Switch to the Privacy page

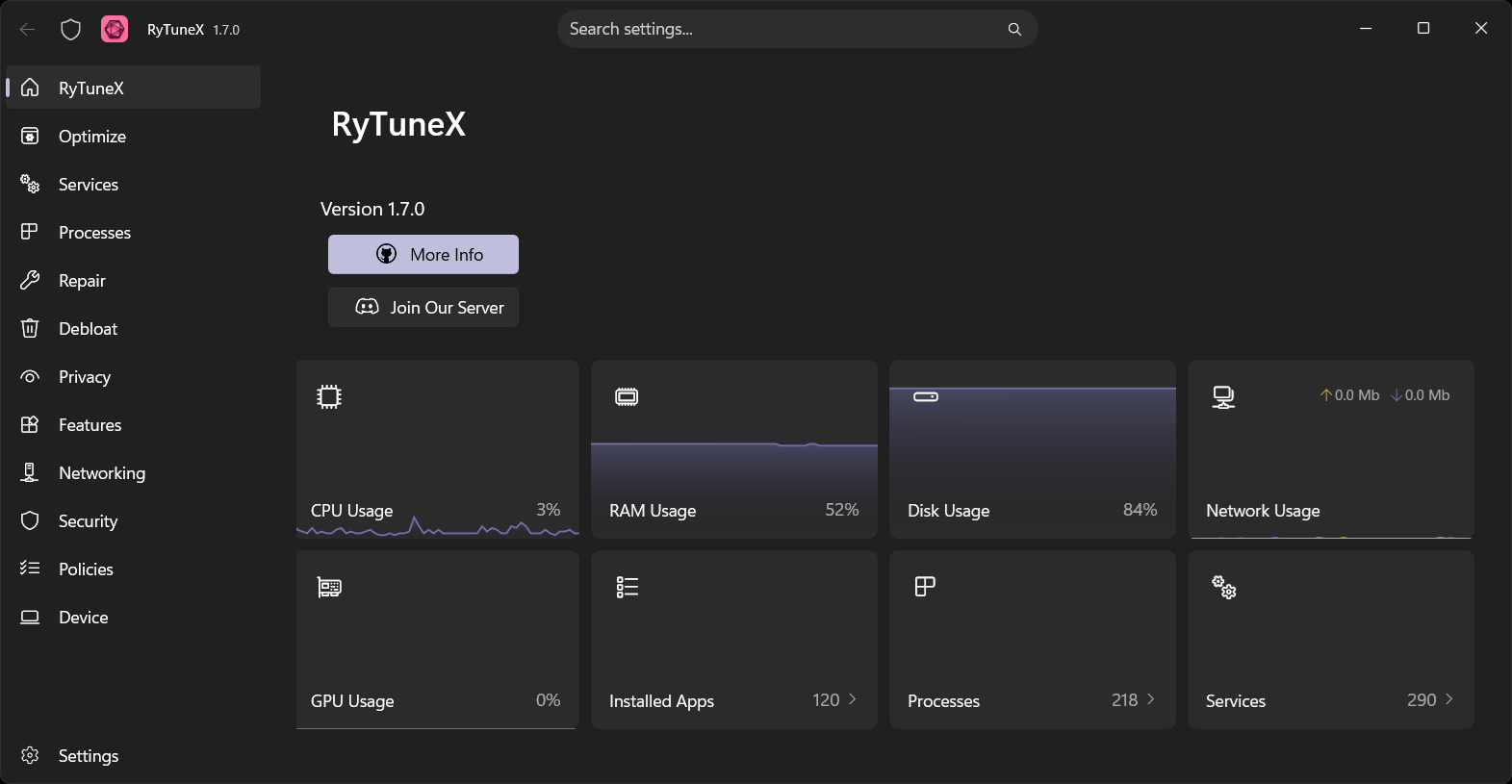click(133, 376)
